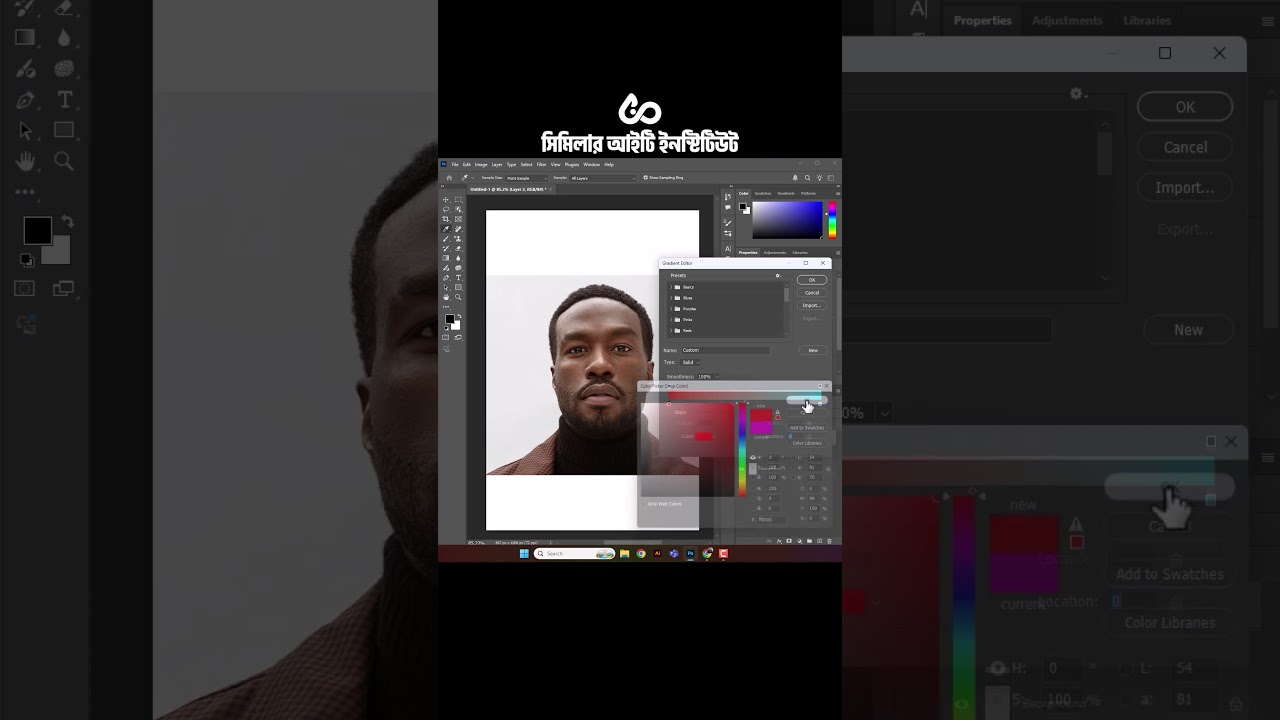Click the Color panel rainbow hue strip
The width and height of the screenshot is (1280, 720).
pyautogui.click(x=832, y=221)
